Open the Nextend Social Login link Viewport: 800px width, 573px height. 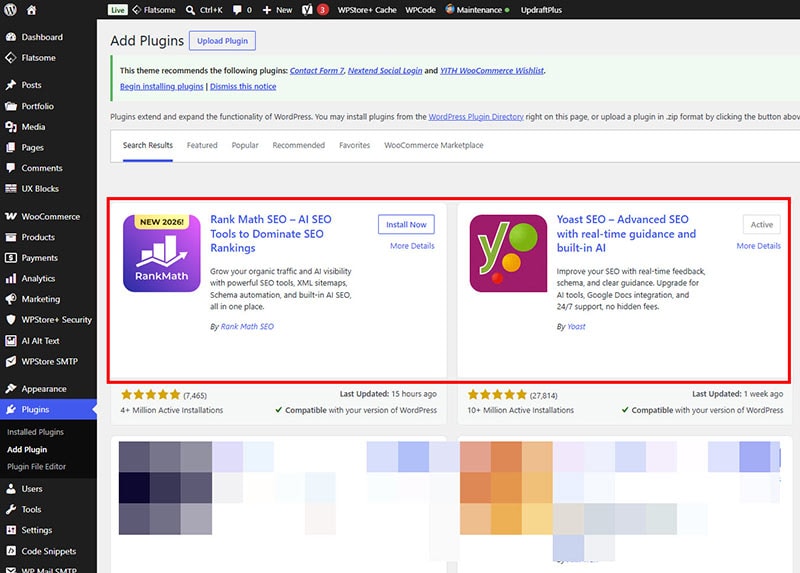(x=385, y=70)
